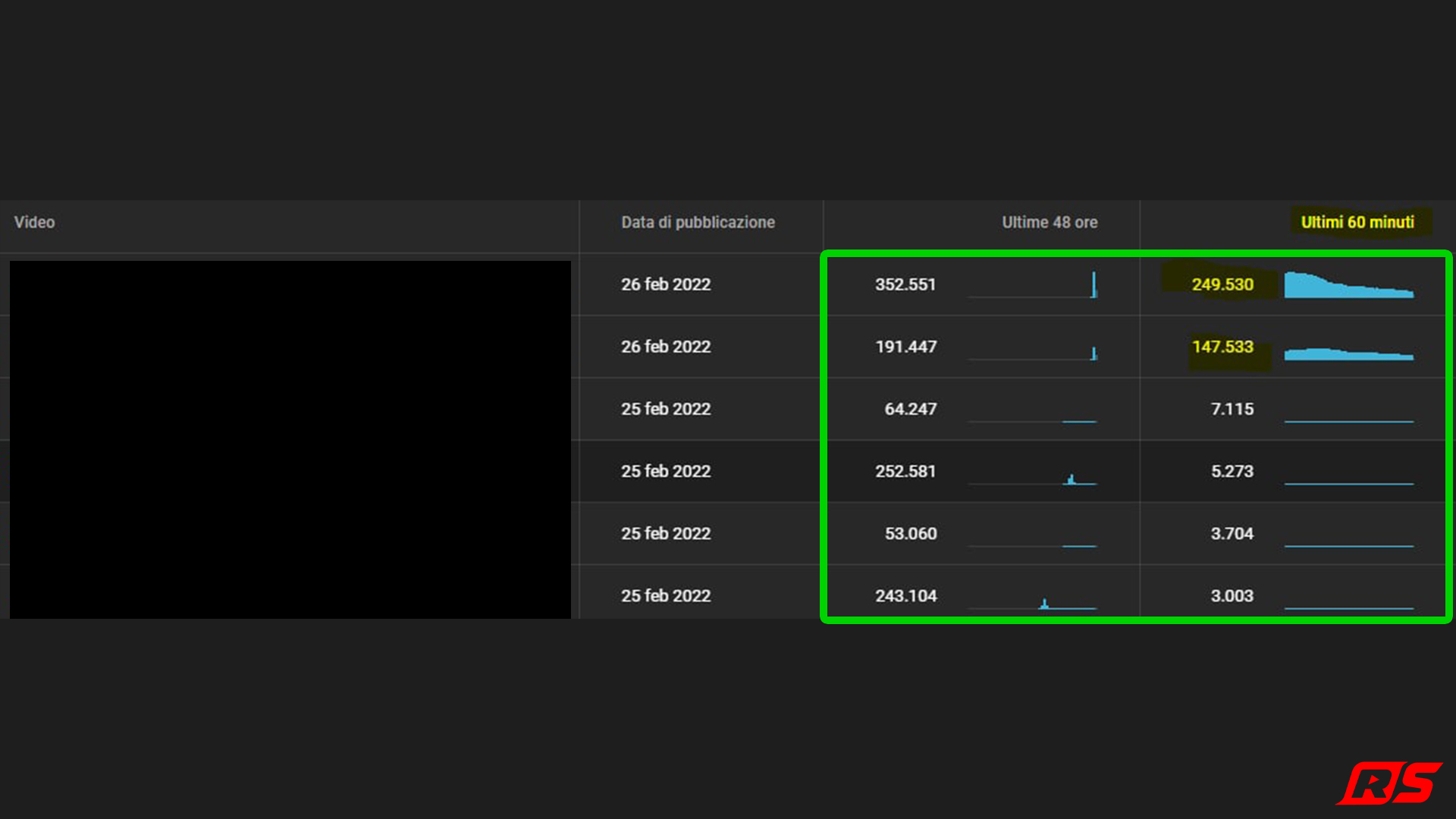Open the 48-hour sparkline beside 191.447
Viewport: 1456px width, 819px height.
1032,353
